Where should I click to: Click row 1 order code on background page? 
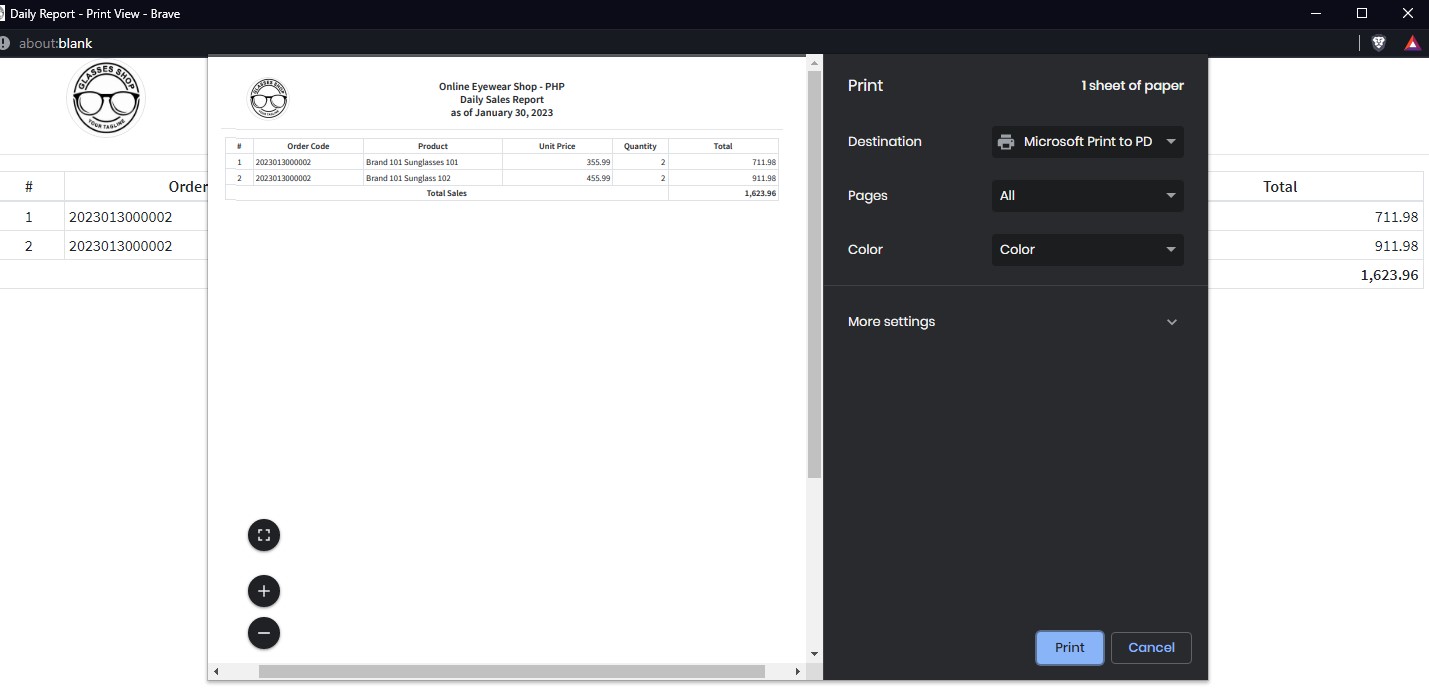point(120,217)
